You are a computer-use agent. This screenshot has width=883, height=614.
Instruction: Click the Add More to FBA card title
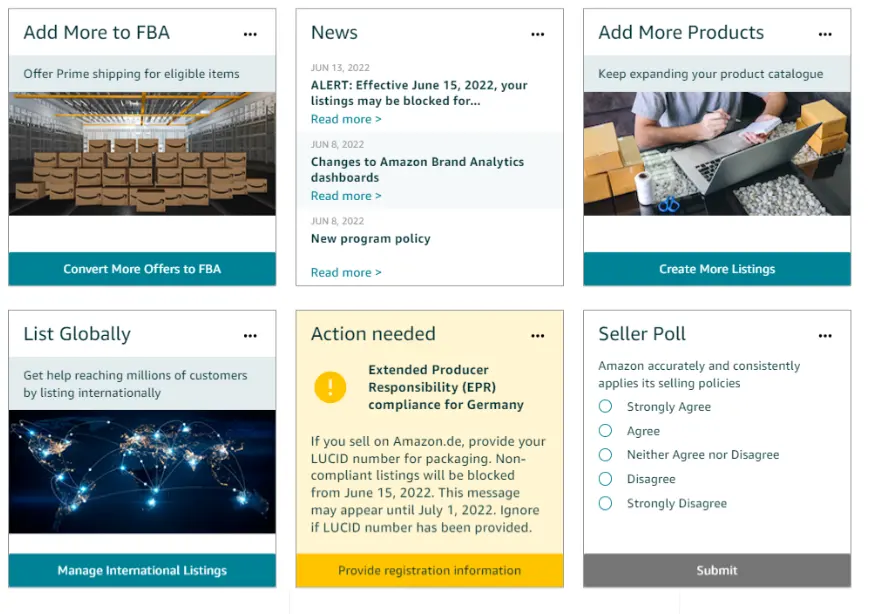pos(96,33)
